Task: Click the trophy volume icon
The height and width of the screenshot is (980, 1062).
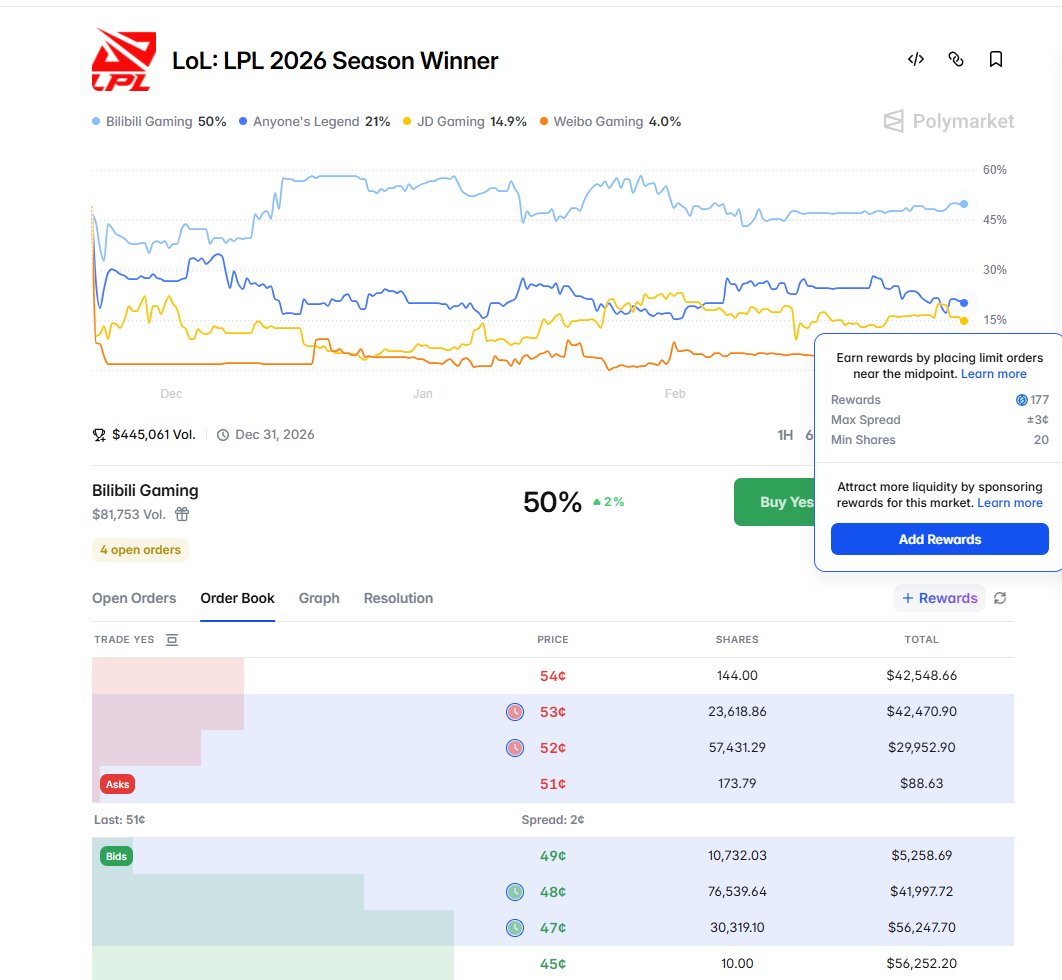Action: (x=99, y=435)
